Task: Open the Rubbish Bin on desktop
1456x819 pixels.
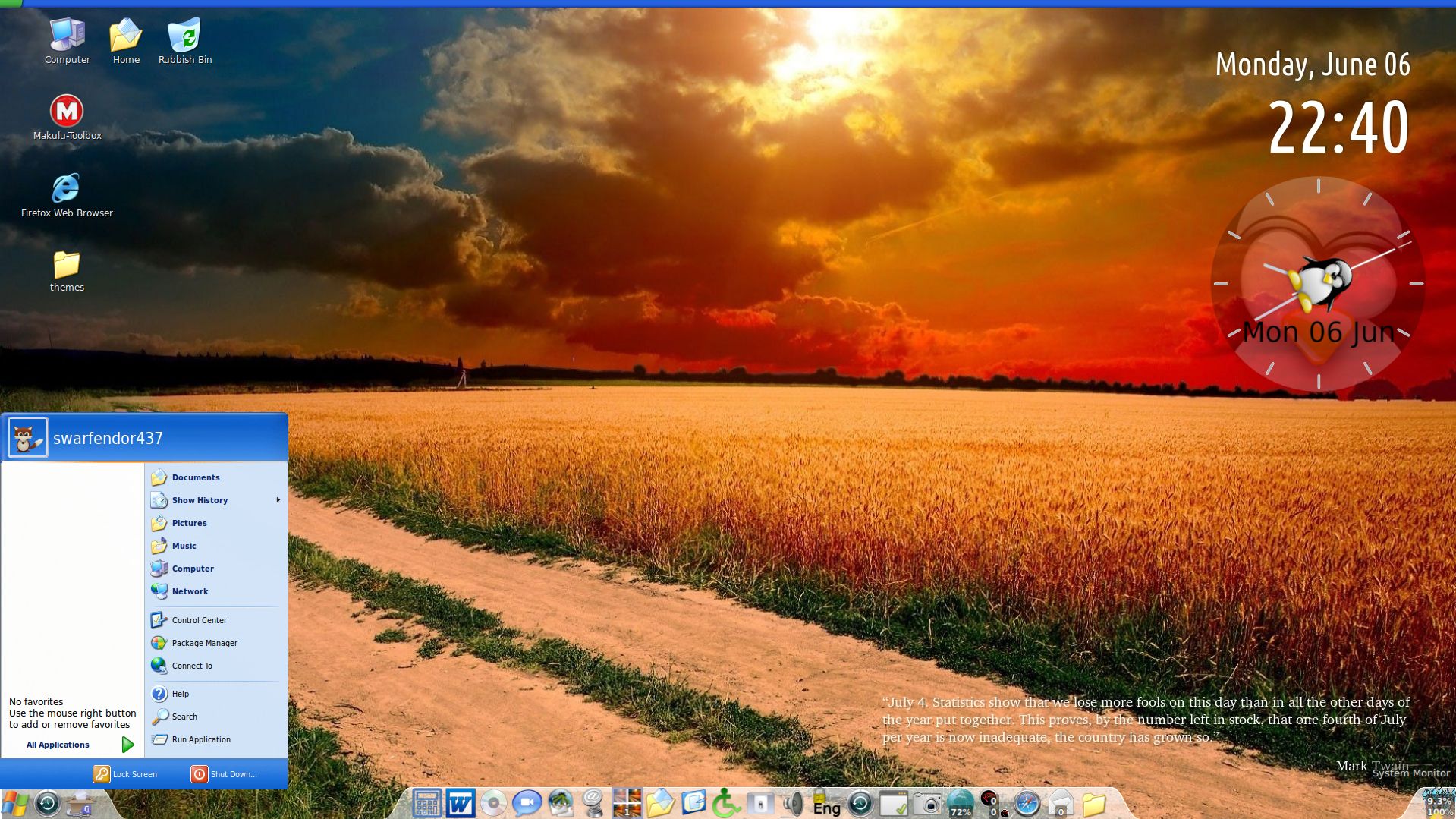Action: point(184,36)
